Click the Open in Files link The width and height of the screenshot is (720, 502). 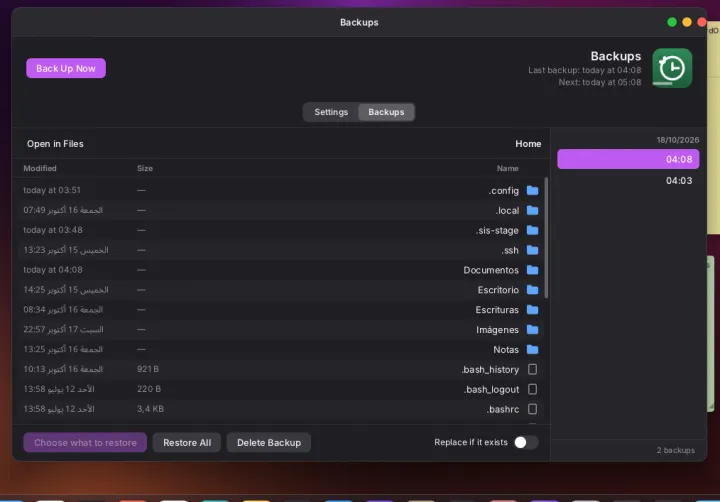55,144
